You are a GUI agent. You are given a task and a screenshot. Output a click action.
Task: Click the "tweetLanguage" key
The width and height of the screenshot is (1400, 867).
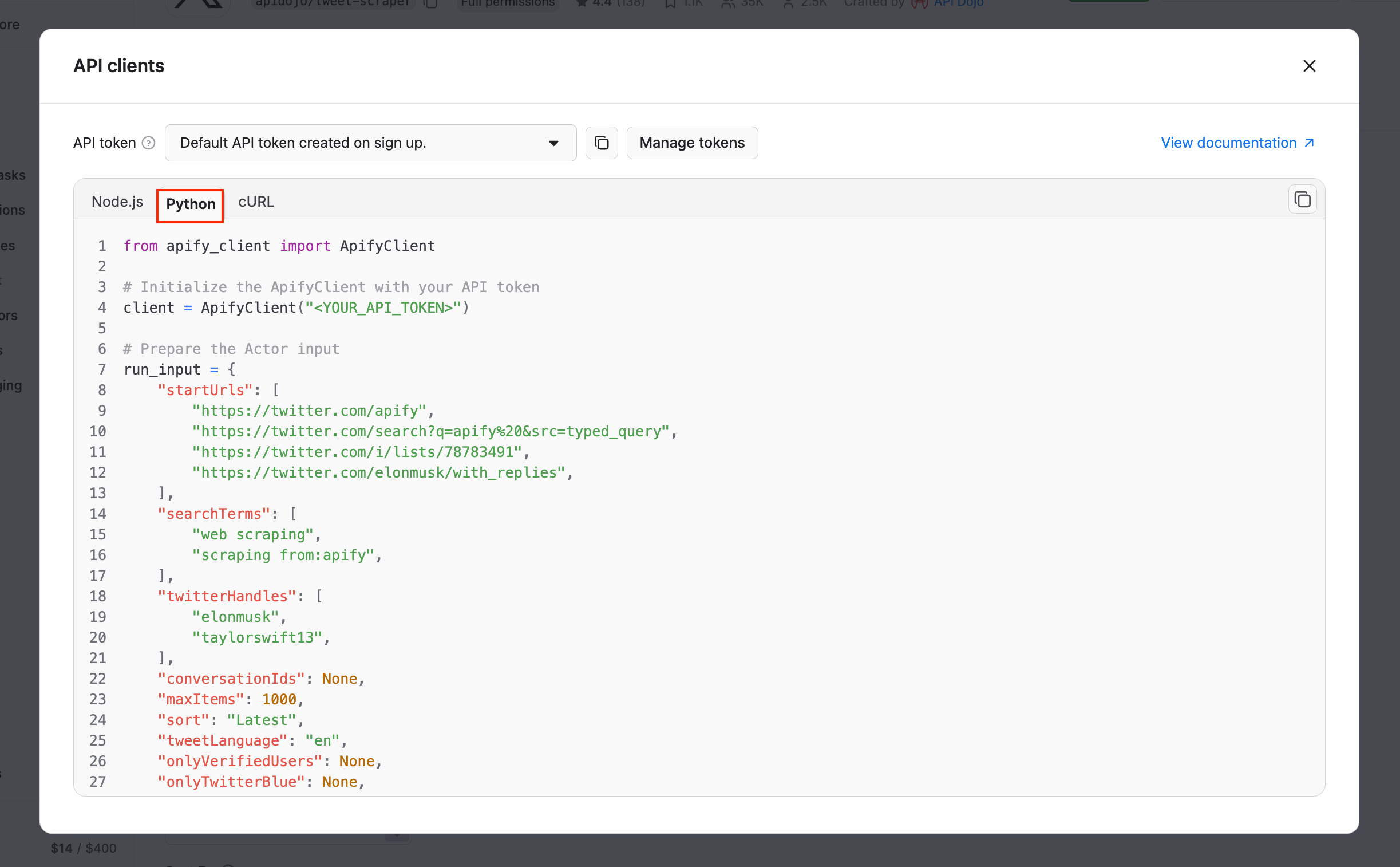point(222,742)
